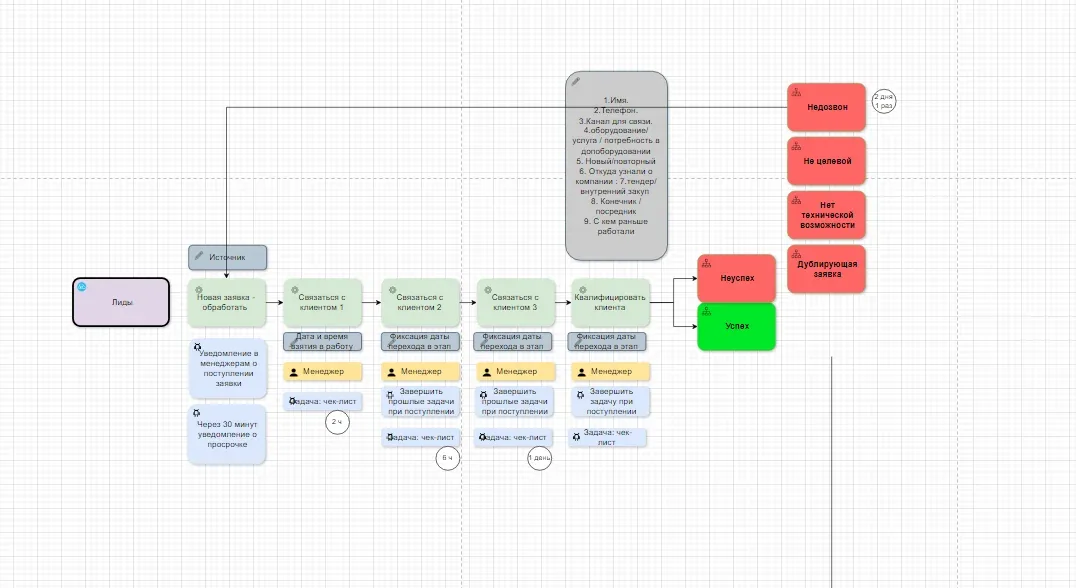Click person icon of Менеджер below Квалифицировать клиента
The image size is (1076, 588).
pyautogui.click(x=582, y=372)
